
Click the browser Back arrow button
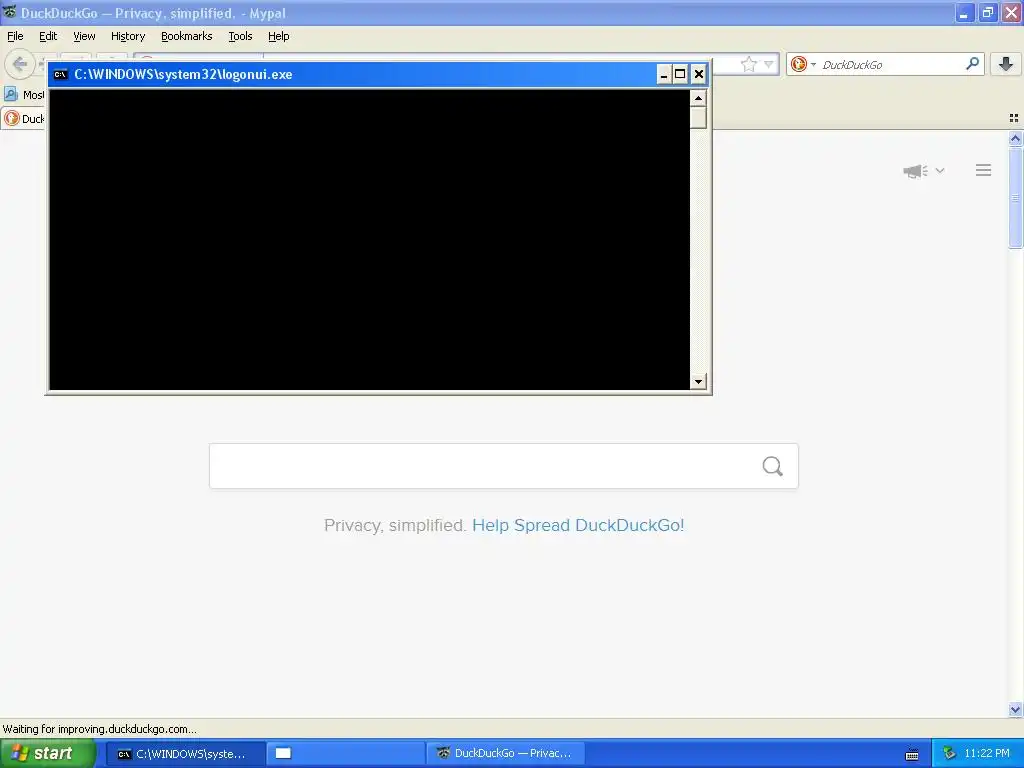20,64
